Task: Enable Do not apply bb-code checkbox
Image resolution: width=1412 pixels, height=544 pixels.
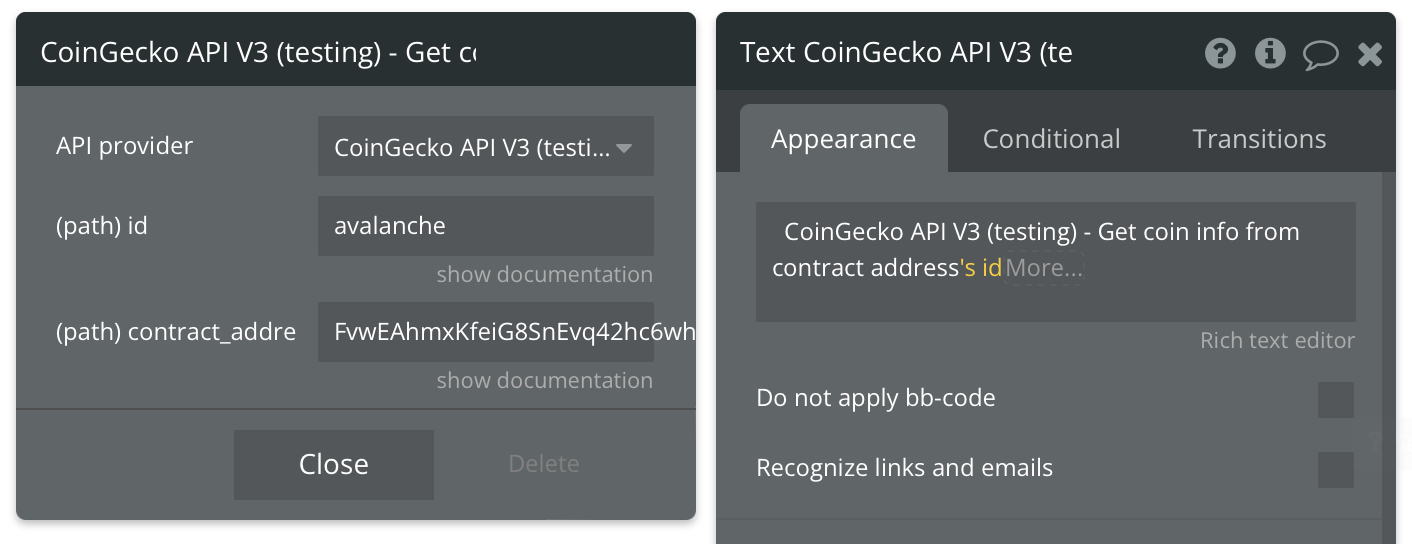Action: coord(1336,399)
